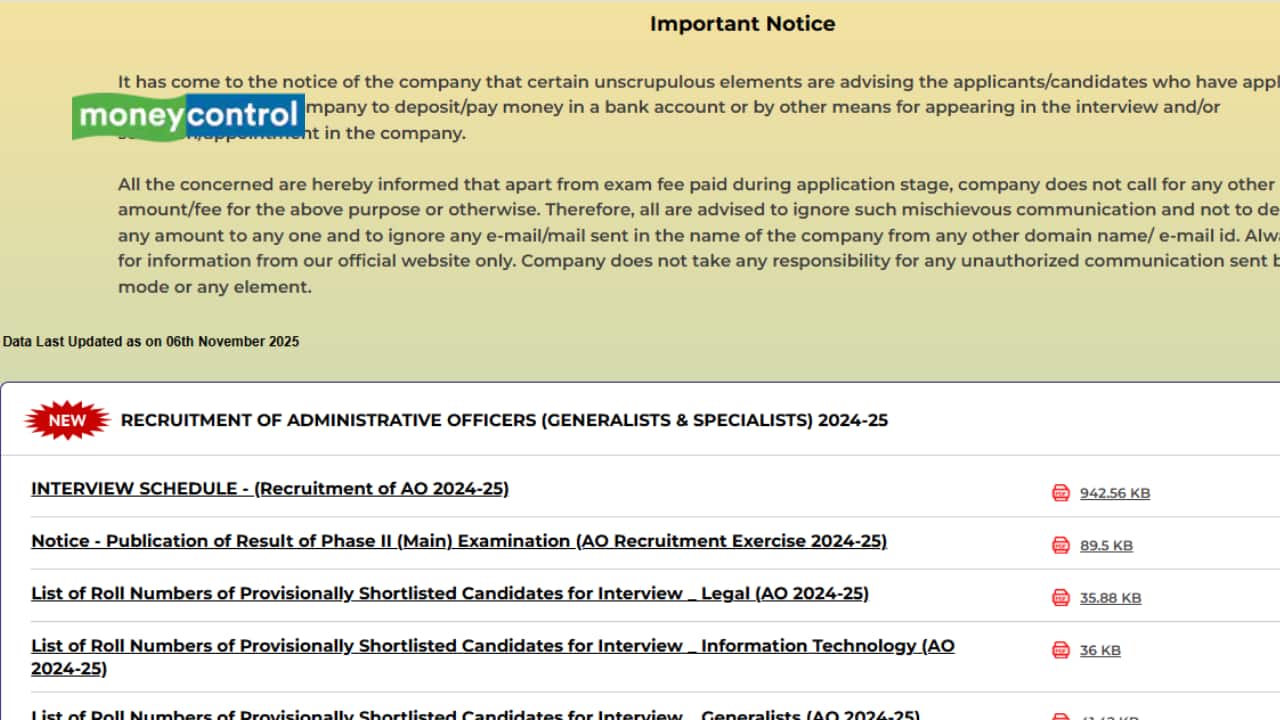Click the Data Last Updated text
1280x720 pixels.
pyautogui.click(x=151, y=341)
